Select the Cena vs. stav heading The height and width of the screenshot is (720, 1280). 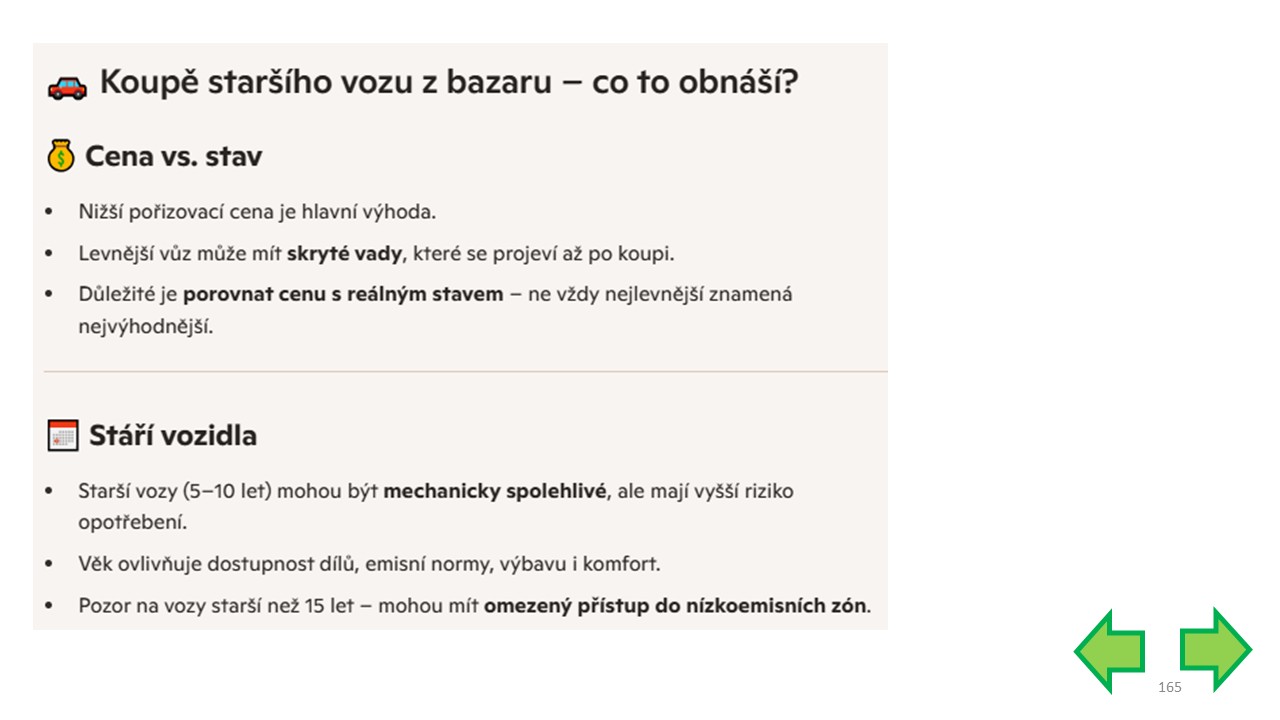[174, 157]
